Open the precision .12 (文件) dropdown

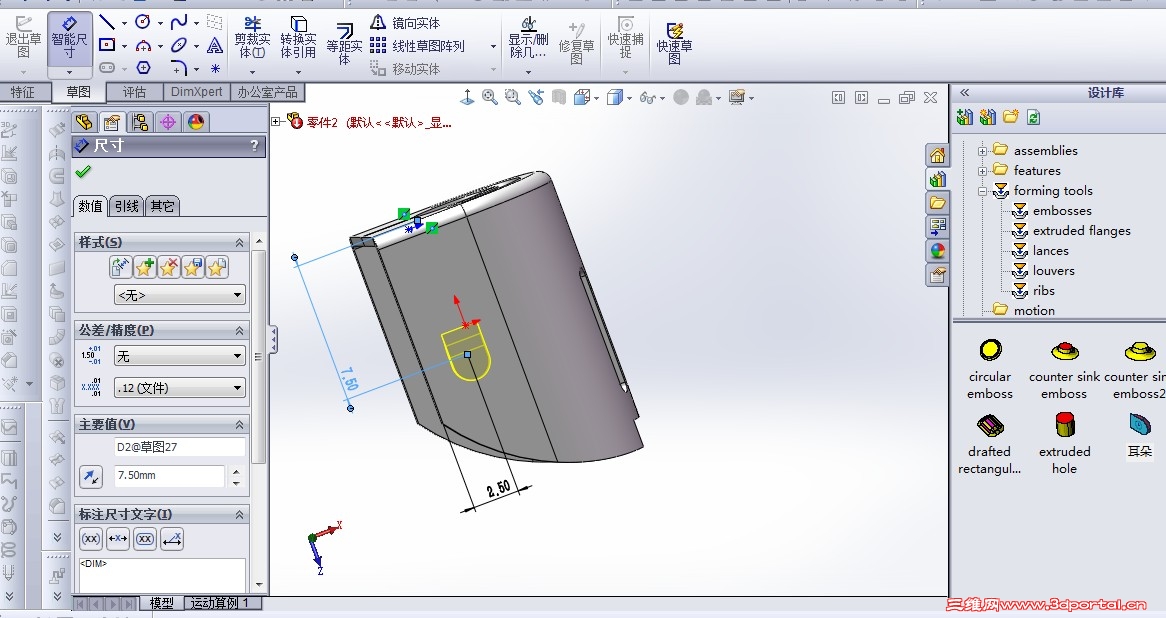[x=179, y=387]
